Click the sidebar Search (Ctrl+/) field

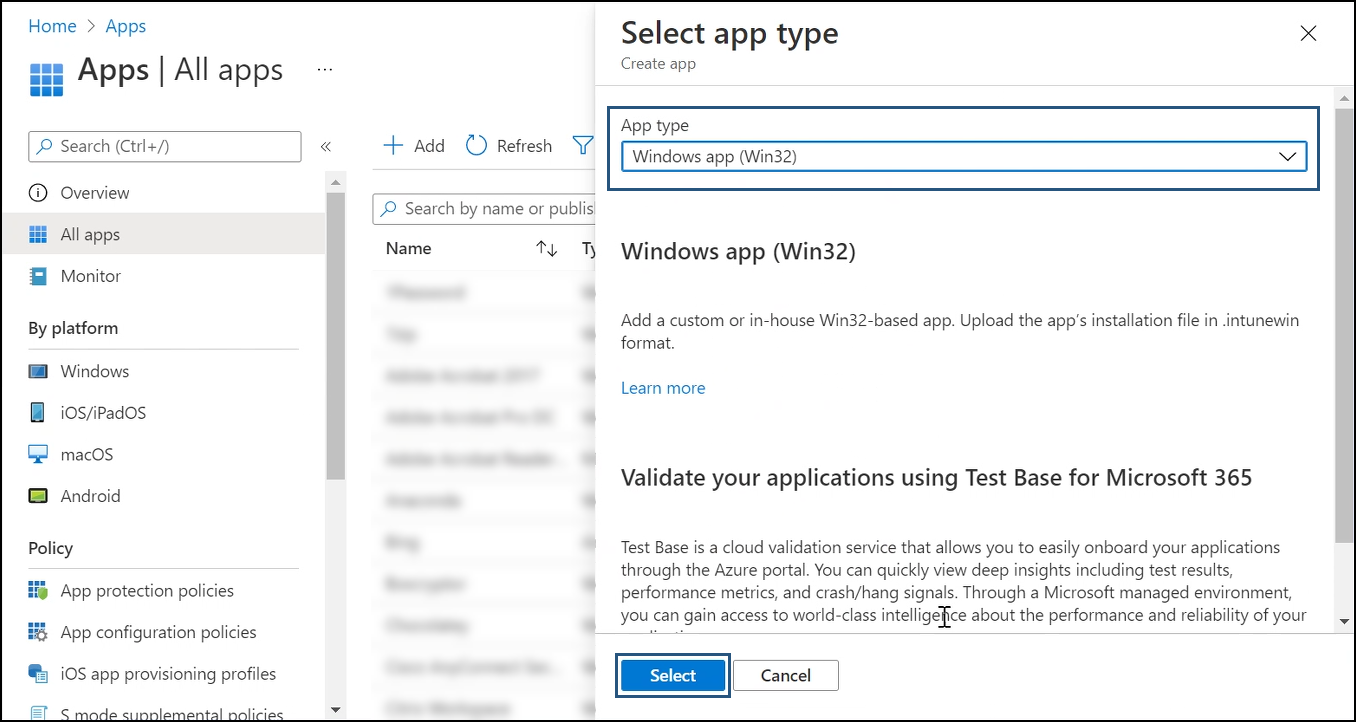point(165,146)
